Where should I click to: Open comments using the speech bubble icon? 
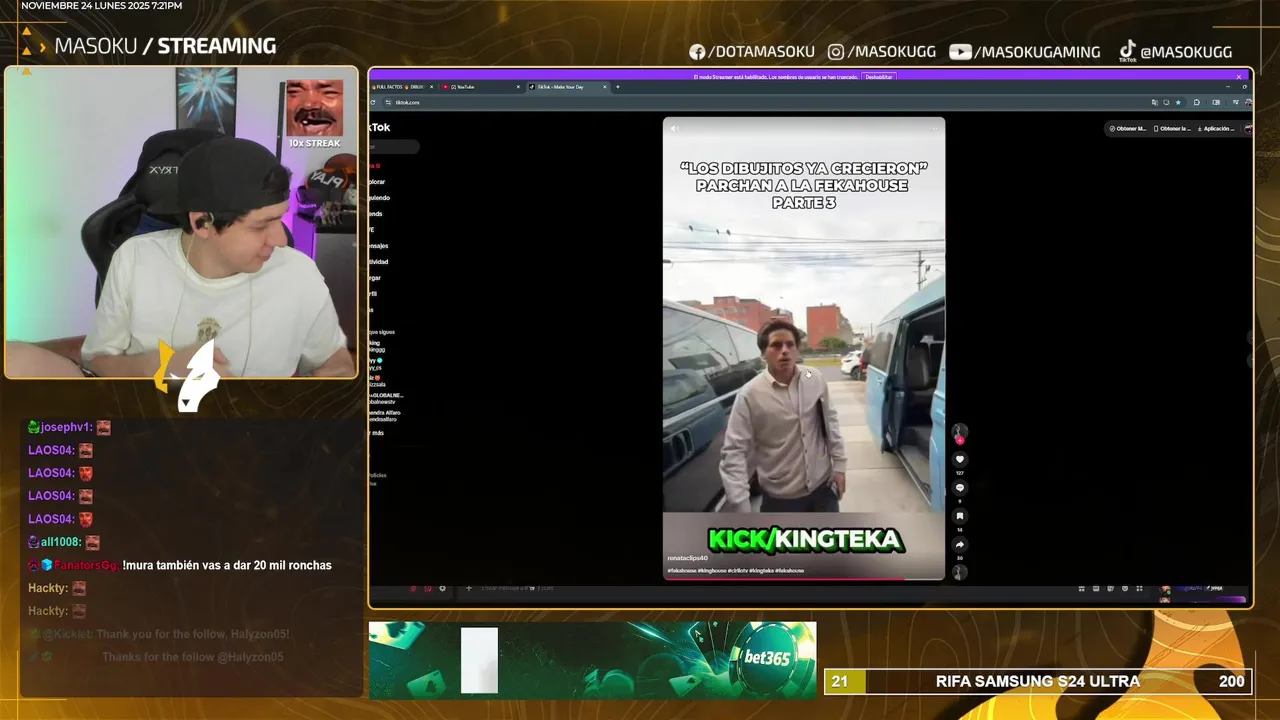[x=960, y=488]
